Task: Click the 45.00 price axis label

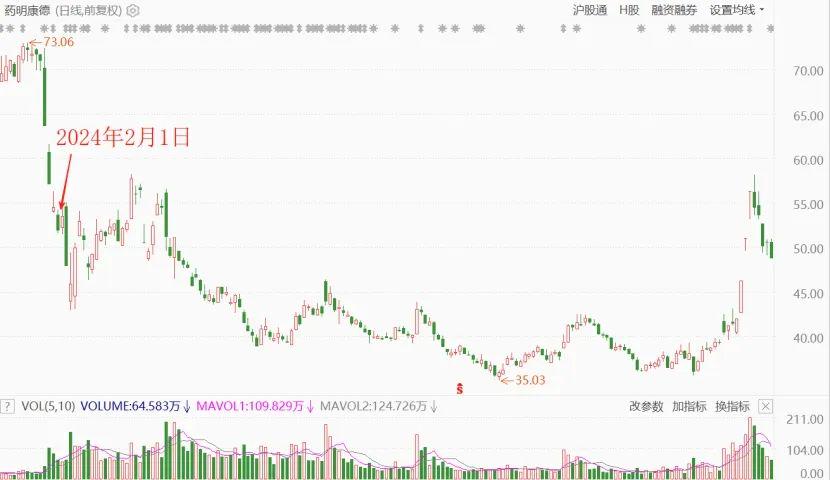Action: (808, 294)
